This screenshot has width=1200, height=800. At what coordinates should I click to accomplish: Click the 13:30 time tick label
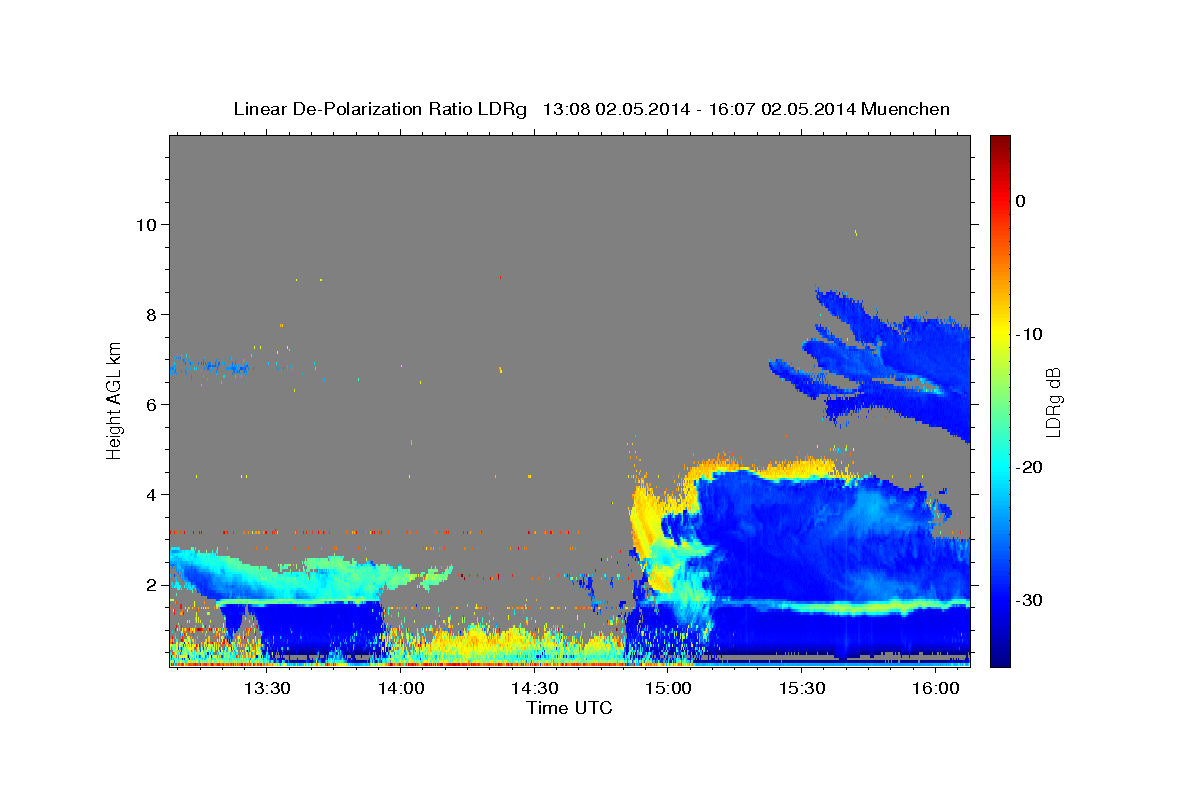(268, 688)
